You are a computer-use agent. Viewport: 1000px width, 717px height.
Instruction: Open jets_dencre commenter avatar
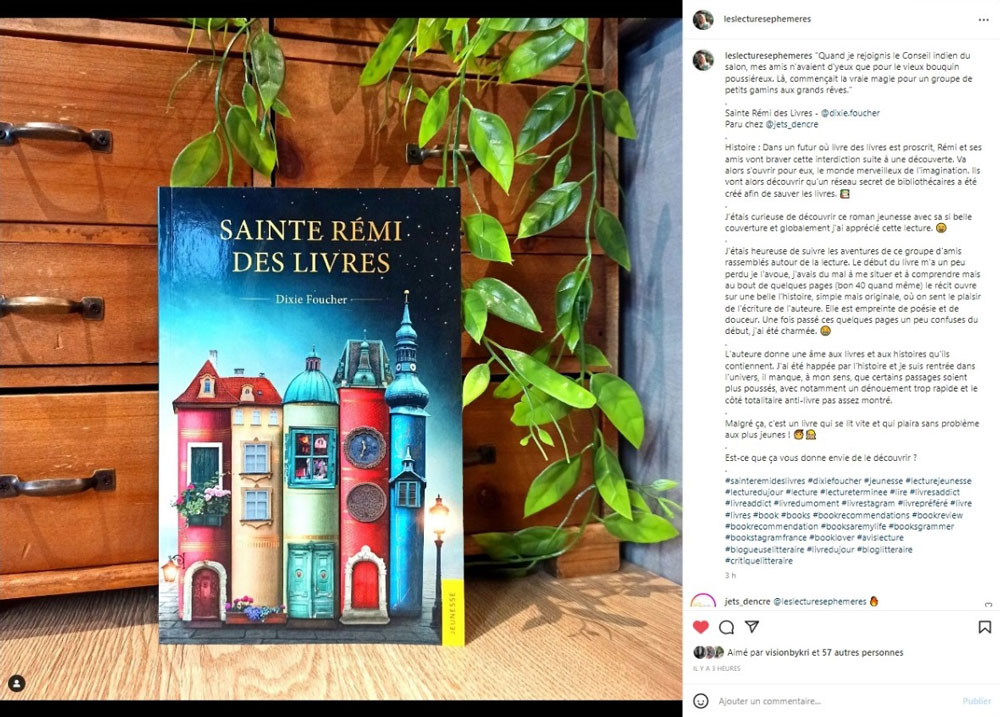click(703, 600)
